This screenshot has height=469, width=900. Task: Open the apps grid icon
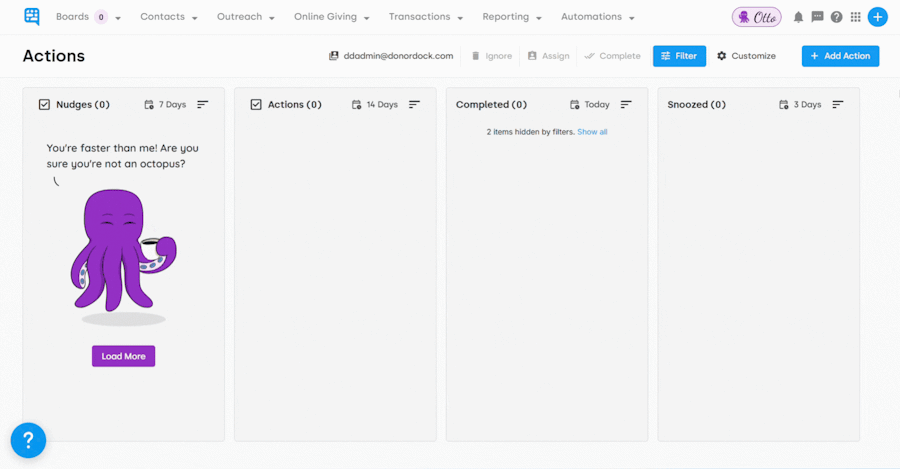856,17
